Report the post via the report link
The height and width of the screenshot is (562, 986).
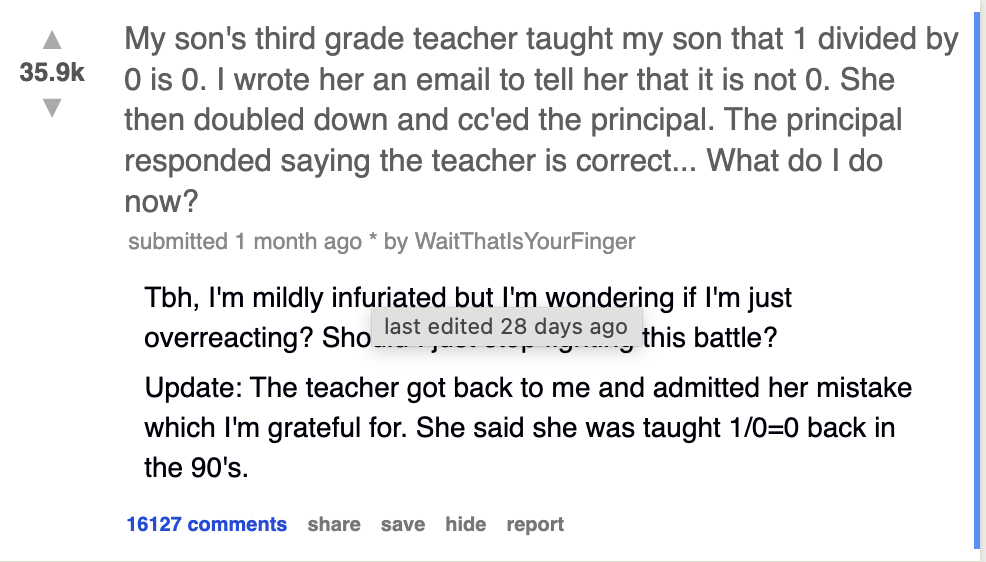pos(535,524)
